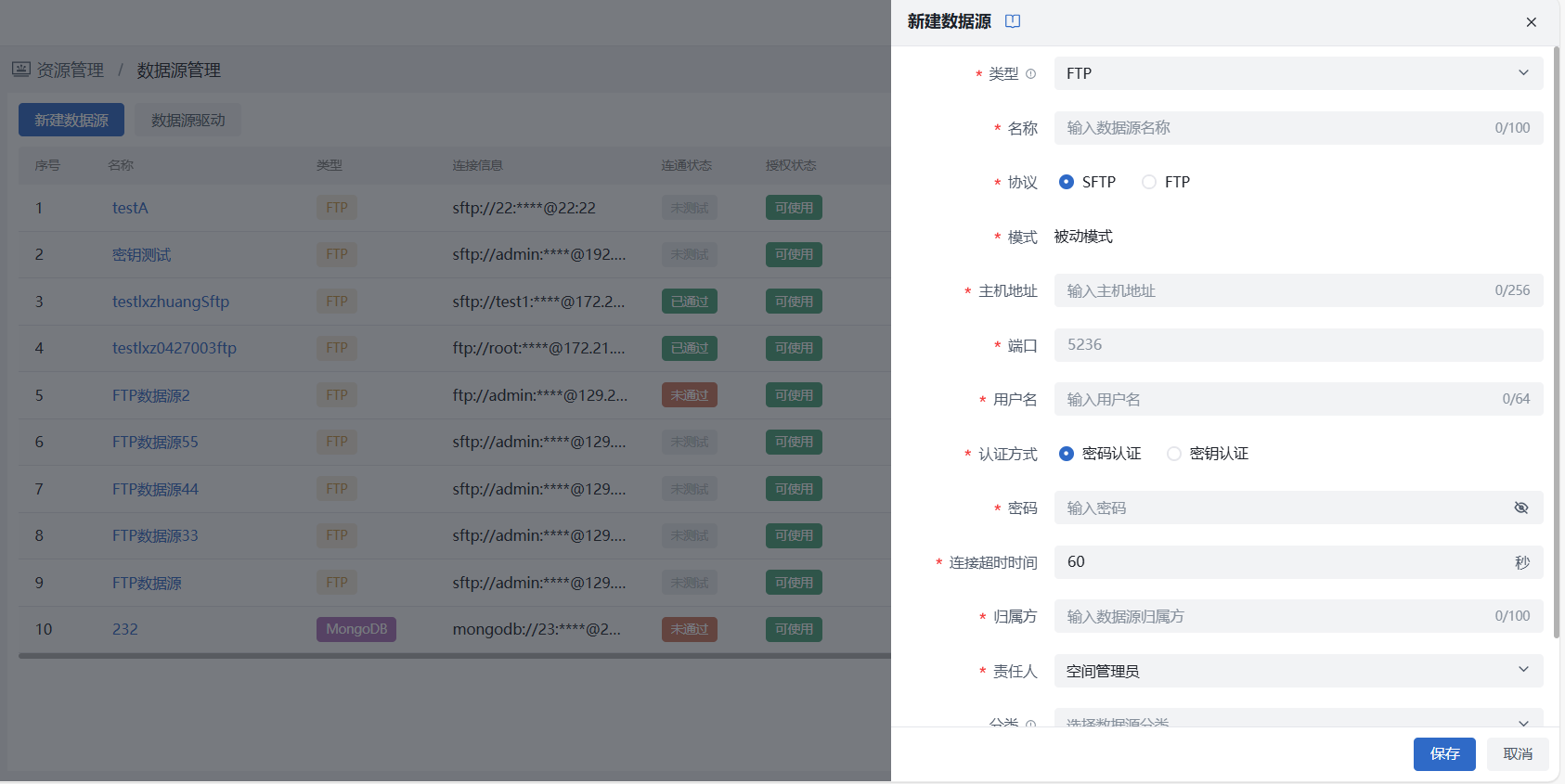This screenshot has width=1565, height=784.
Task: Select the SFTP protocol radio button
Action: tap(1067, 182)
